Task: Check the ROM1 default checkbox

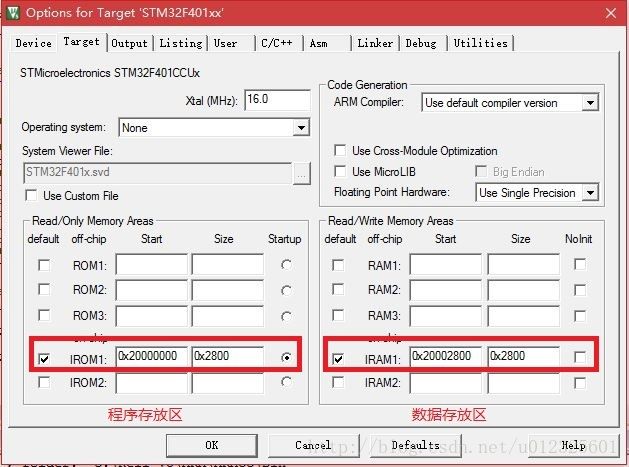Action: 44,265
